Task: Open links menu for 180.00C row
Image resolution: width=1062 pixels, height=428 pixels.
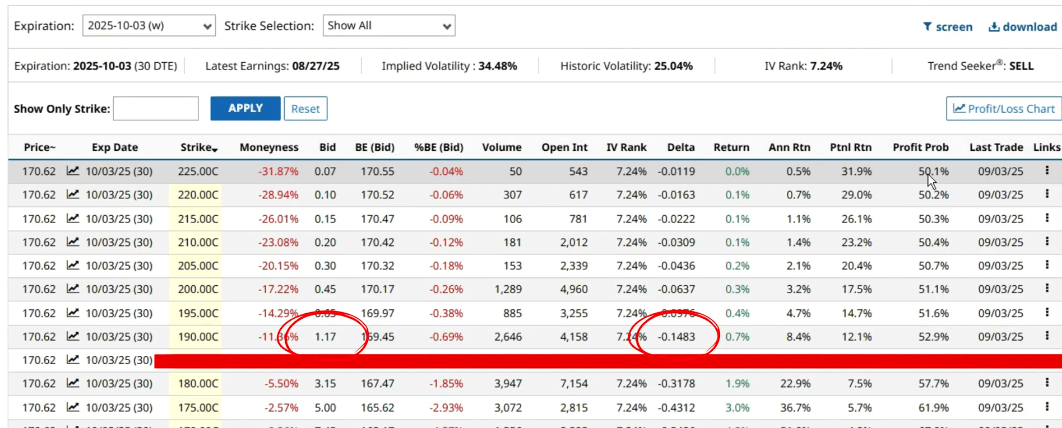Action: click(1047, 383)
